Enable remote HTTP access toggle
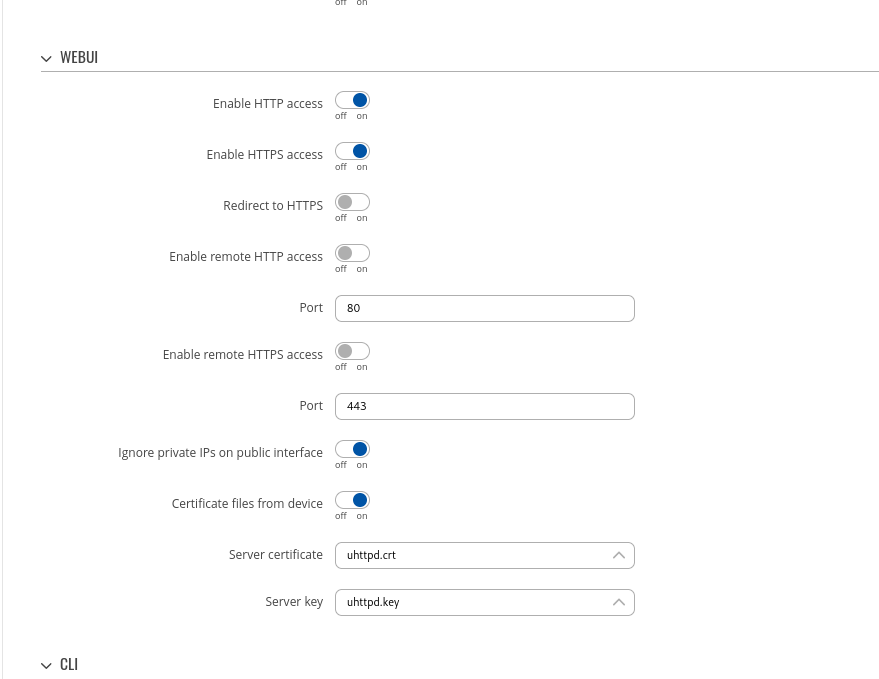The image size is (879, 679). (353, 253)
